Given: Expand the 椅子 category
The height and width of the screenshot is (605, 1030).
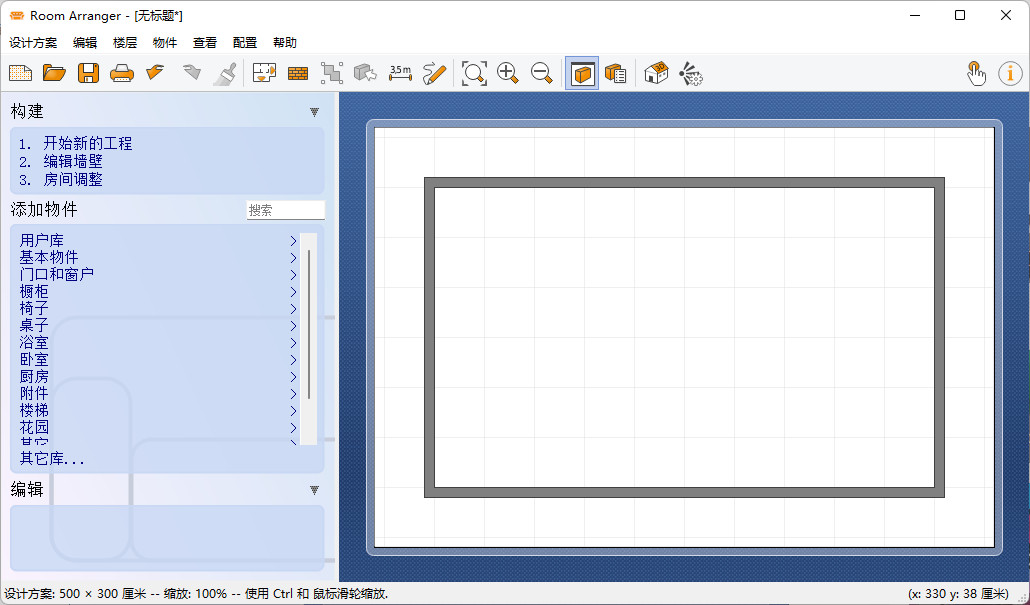Looking at the screenshot, I should (x=158, y=309).
